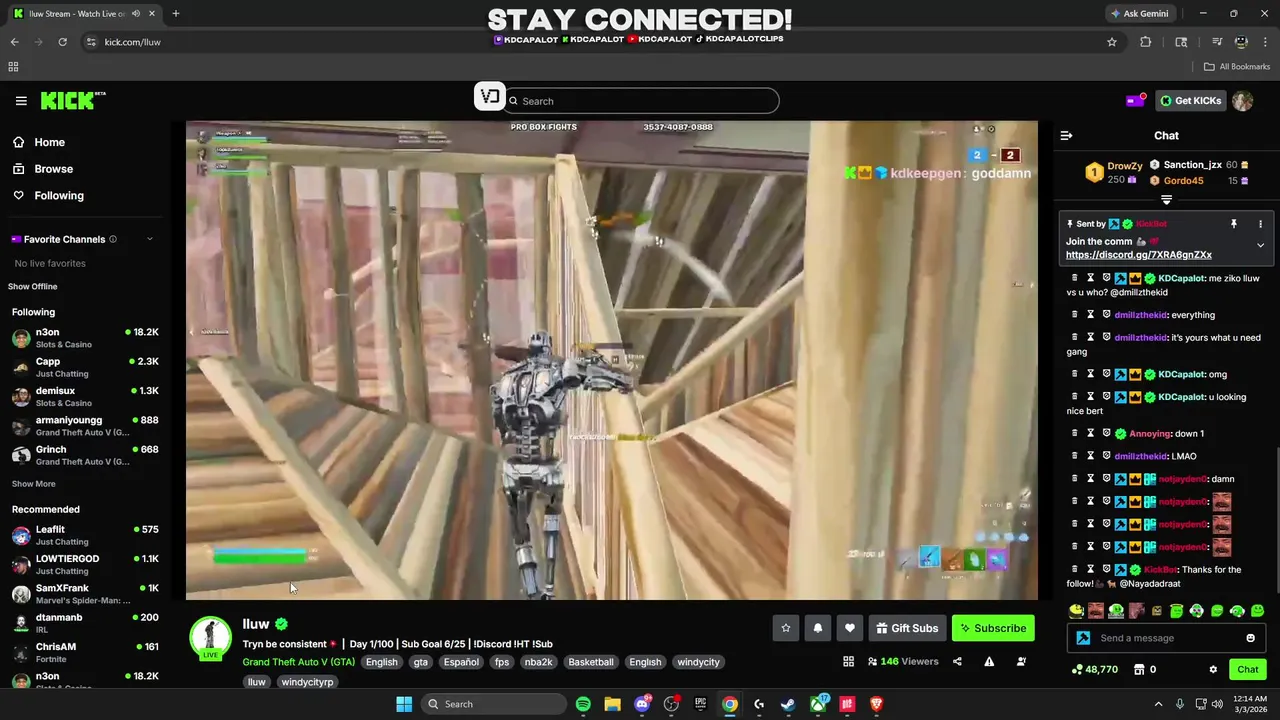Open the Kick hamburger menu
This screenshot has width=1280, height=720.
(21, 100)
